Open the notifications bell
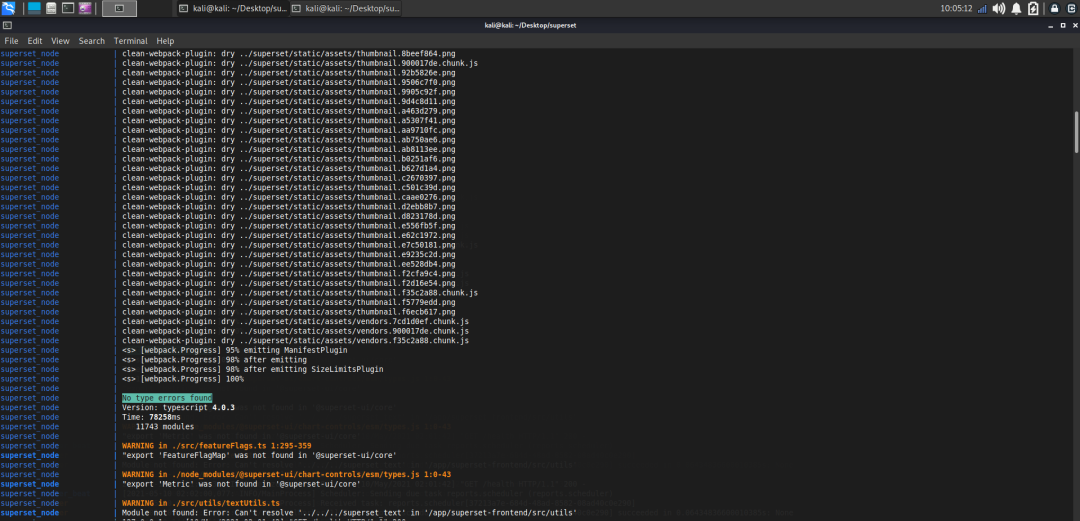Viewport: 1080px width, 521px height. (x=1016, y=8)
